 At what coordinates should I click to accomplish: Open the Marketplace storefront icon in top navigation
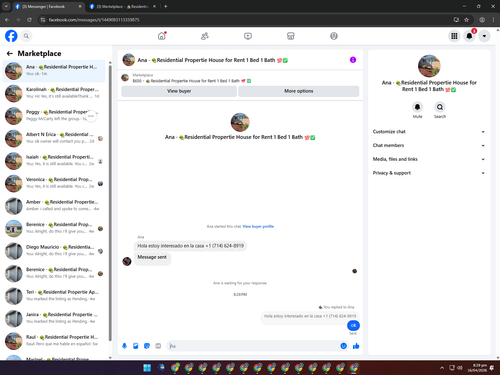point(291,36)
